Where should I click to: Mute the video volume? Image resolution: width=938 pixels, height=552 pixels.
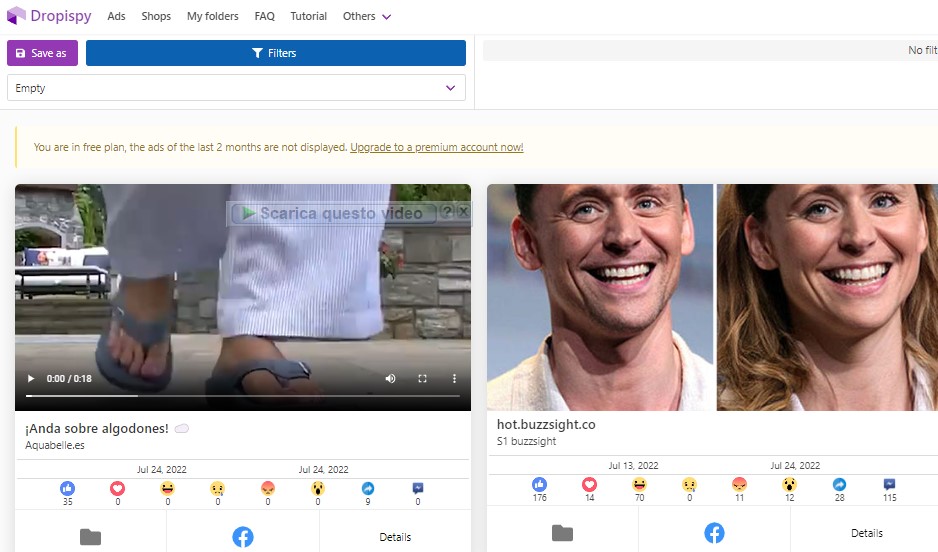pyautogui.click(x=390, y=378)
